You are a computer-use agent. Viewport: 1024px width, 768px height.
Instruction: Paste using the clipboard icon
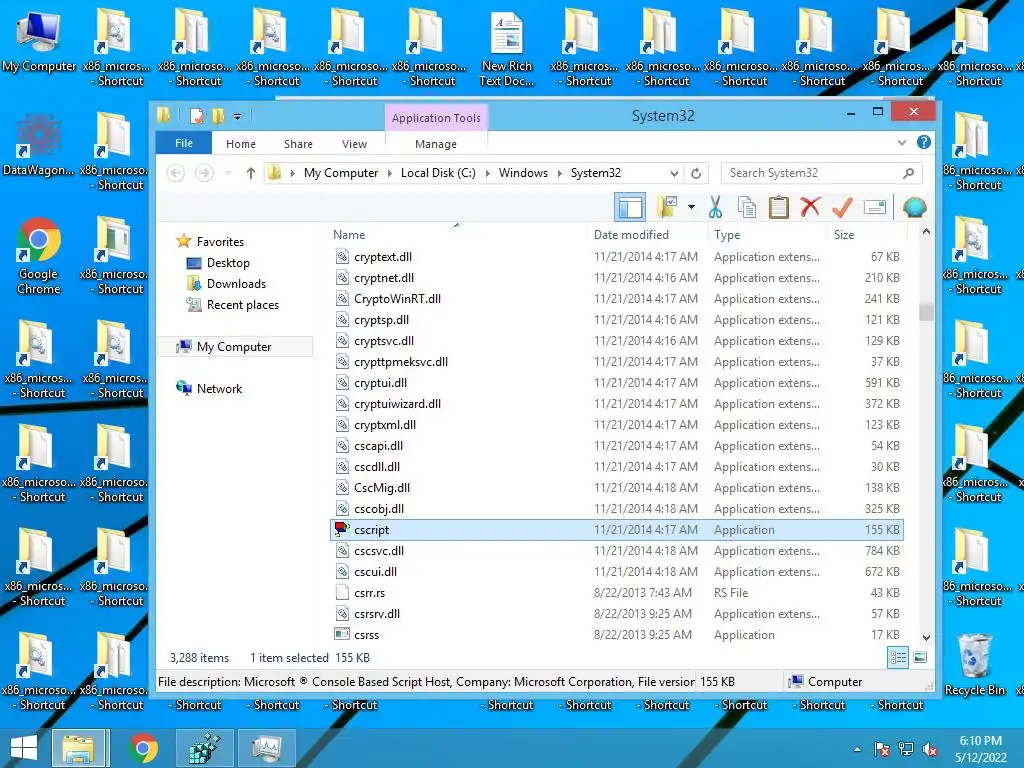click(x=778, y=208)
